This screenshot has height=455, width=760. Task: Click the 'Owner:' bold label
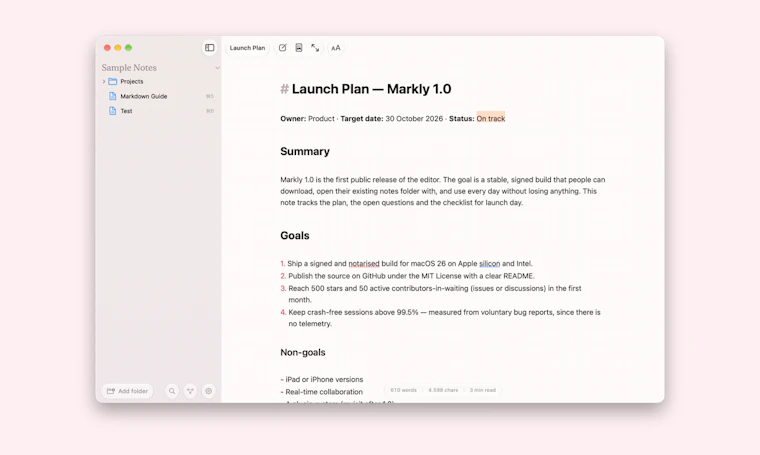point(293,118)
